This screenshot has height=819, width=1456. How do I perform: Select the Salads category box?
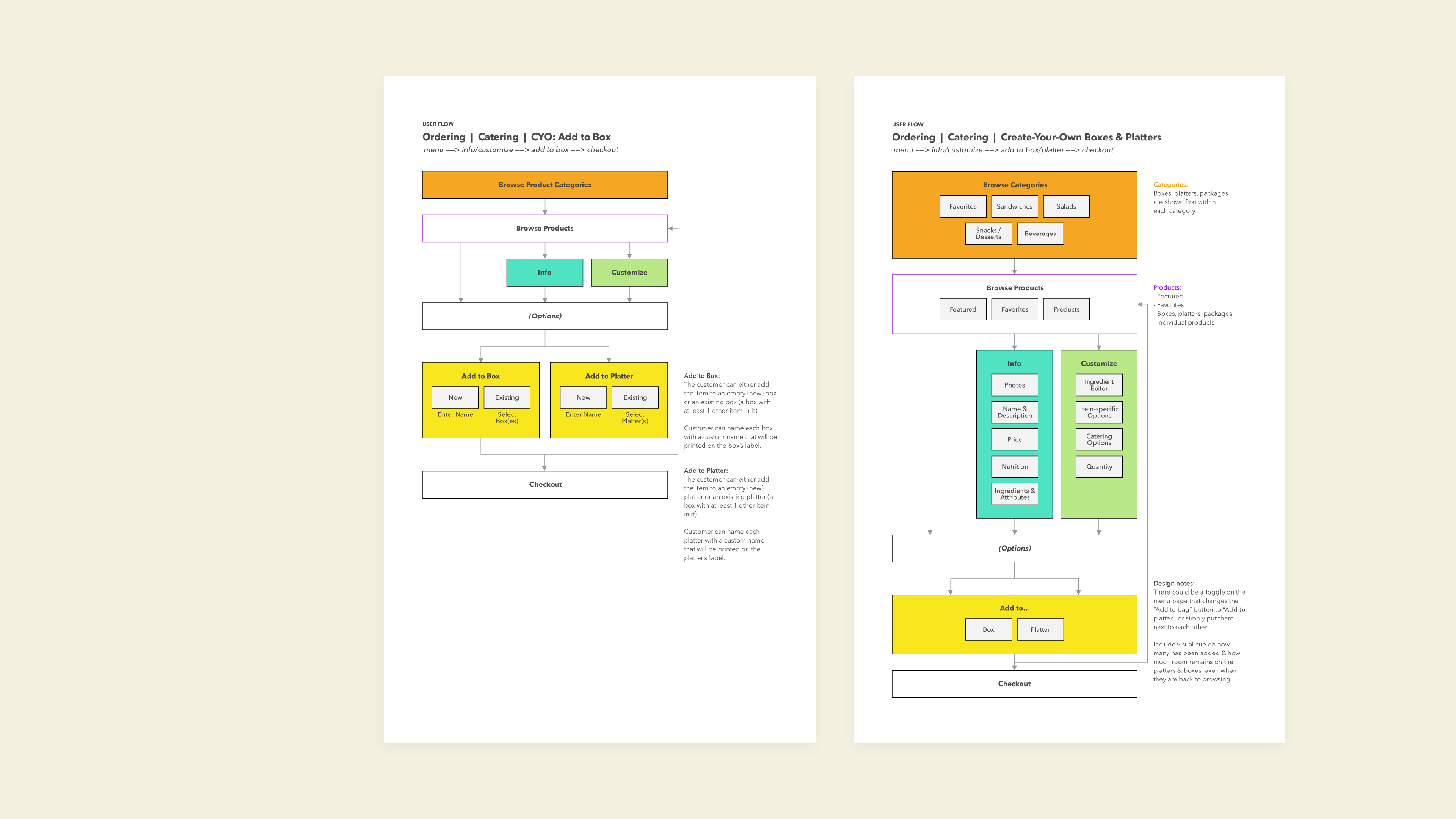1066,206
